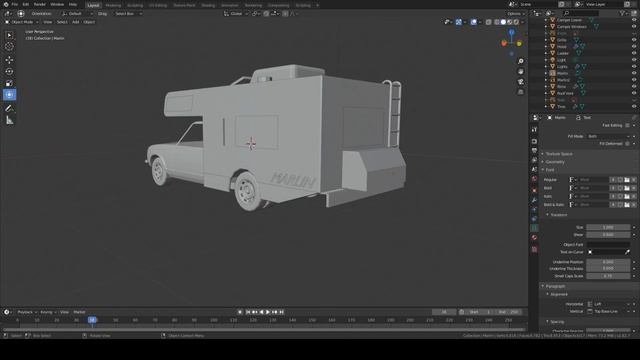
Task: Hide the Roof Vent object in outliner
Action: [634, 93]
